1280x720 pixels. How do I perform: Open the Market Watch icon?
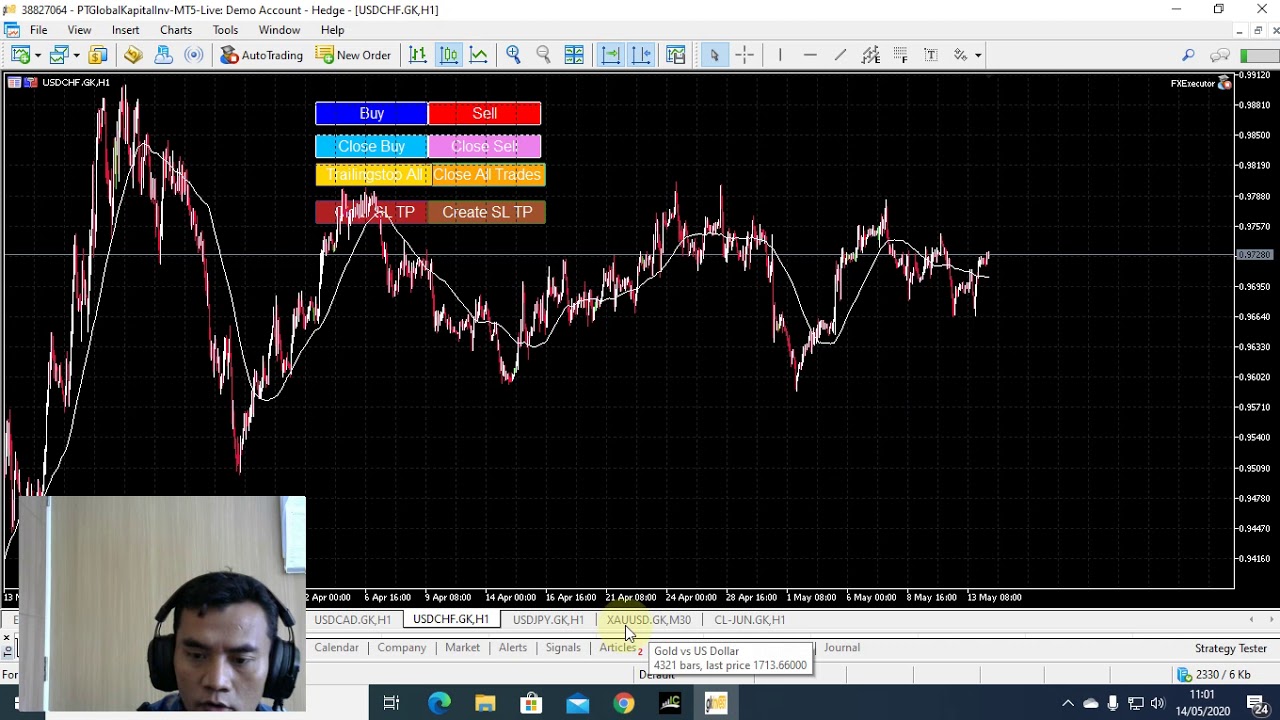point(98,55)
